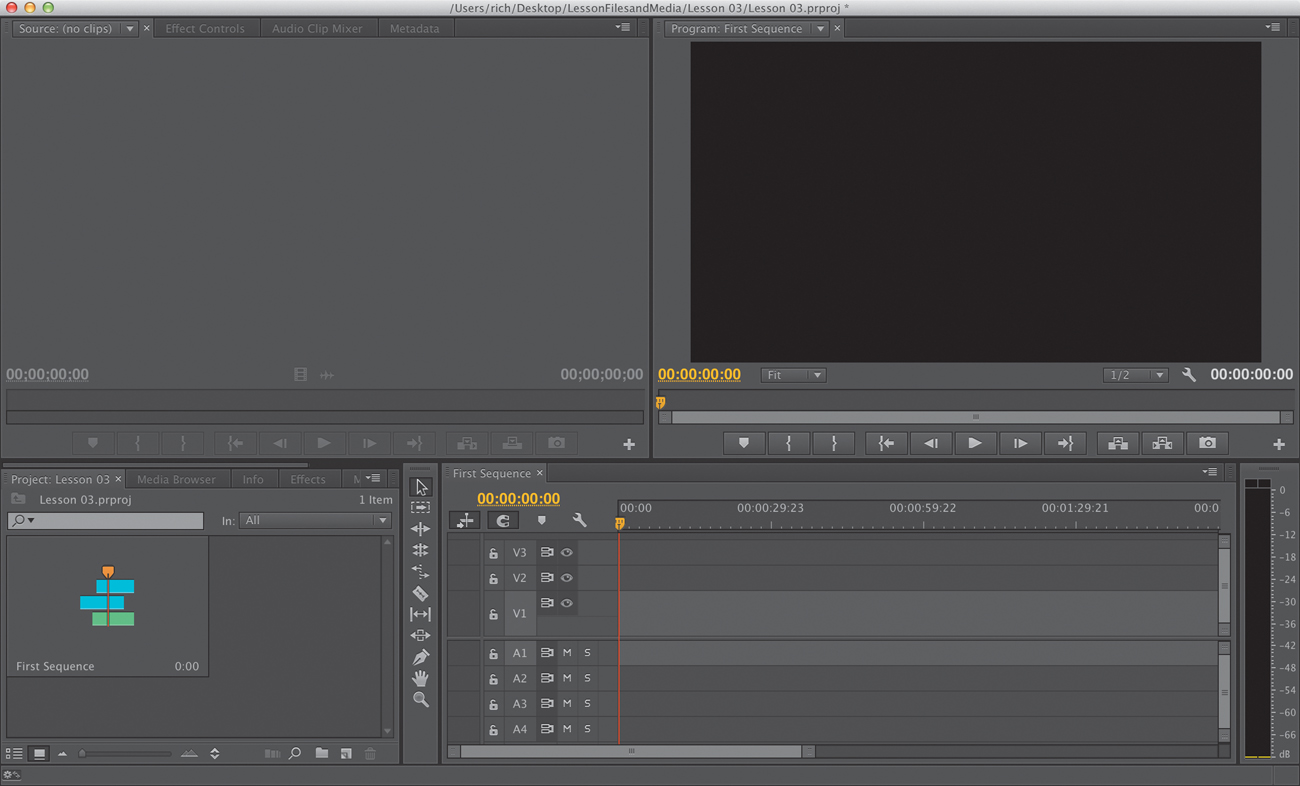
Task: Mute audio track A1
Action: (567, 653)
